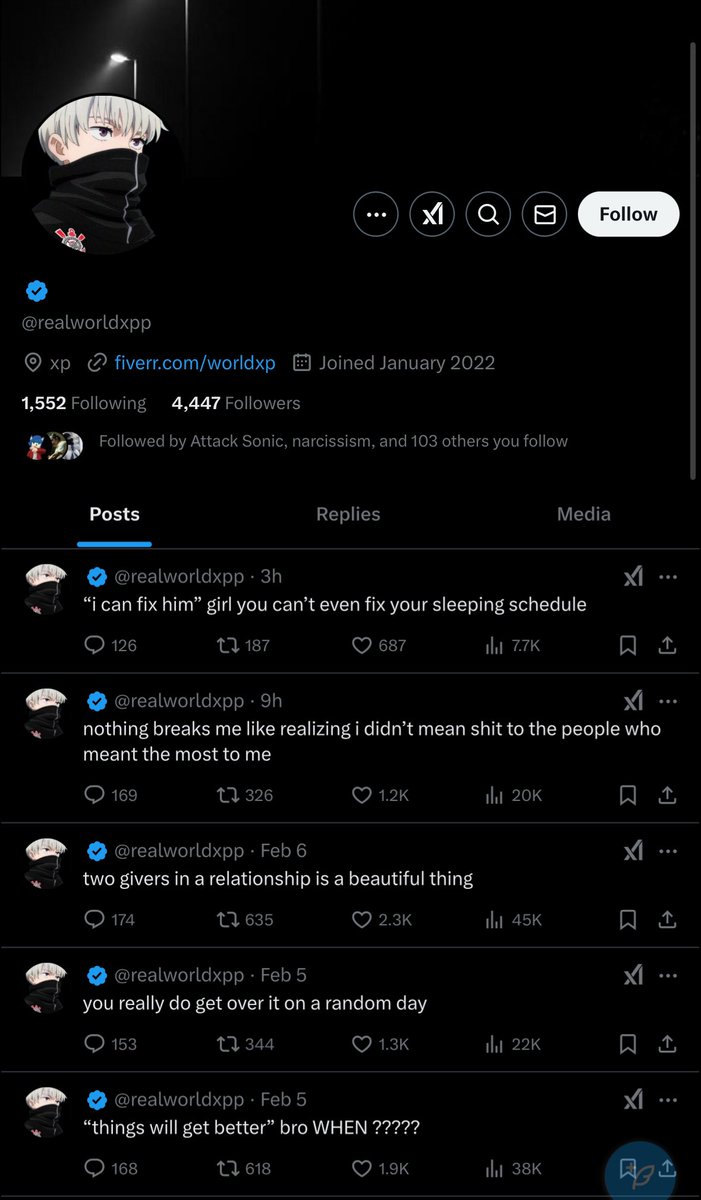Like the "i can fix him" post

(363, 646)
